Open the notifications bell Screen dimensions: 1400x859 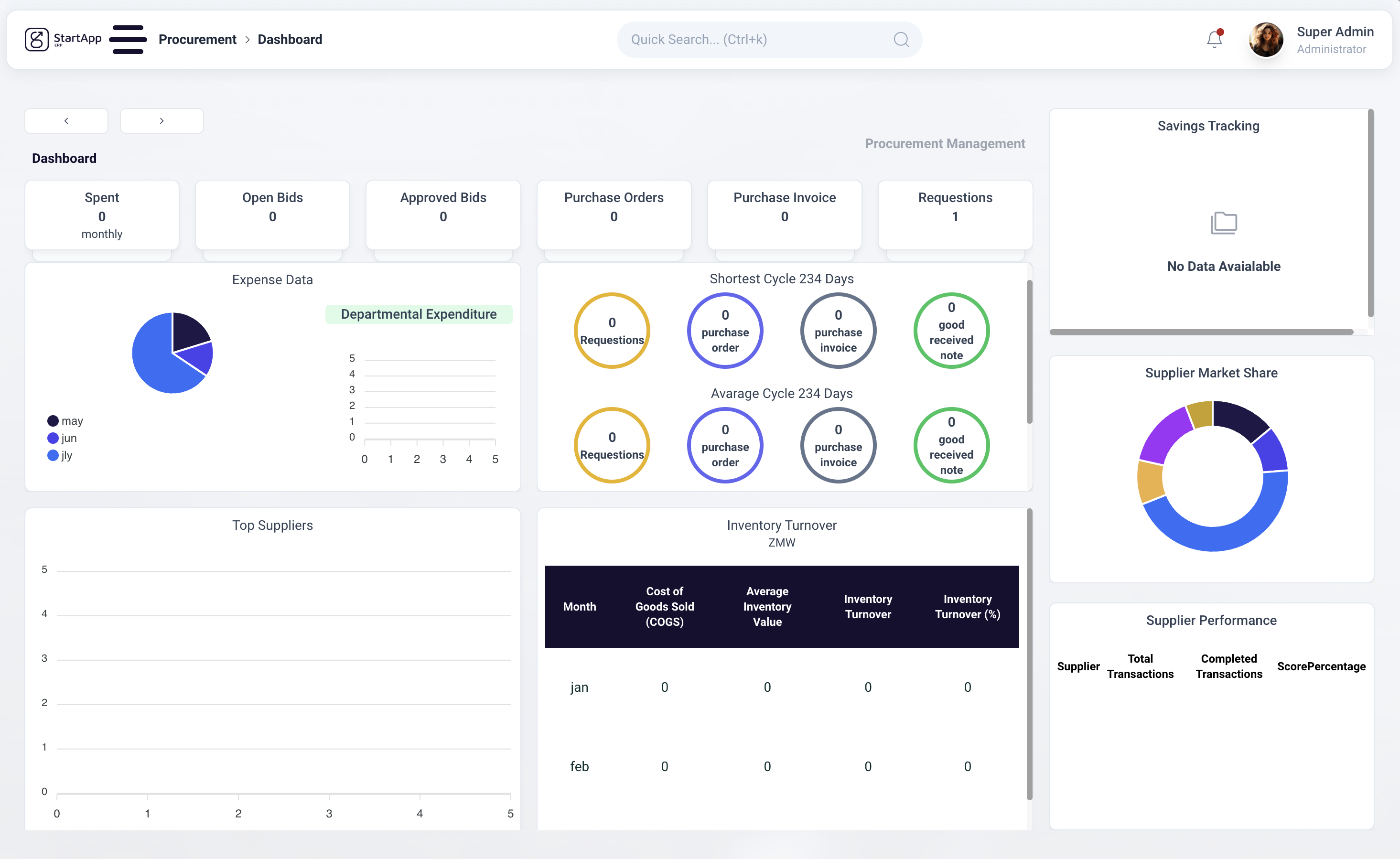pos(1214,39)
